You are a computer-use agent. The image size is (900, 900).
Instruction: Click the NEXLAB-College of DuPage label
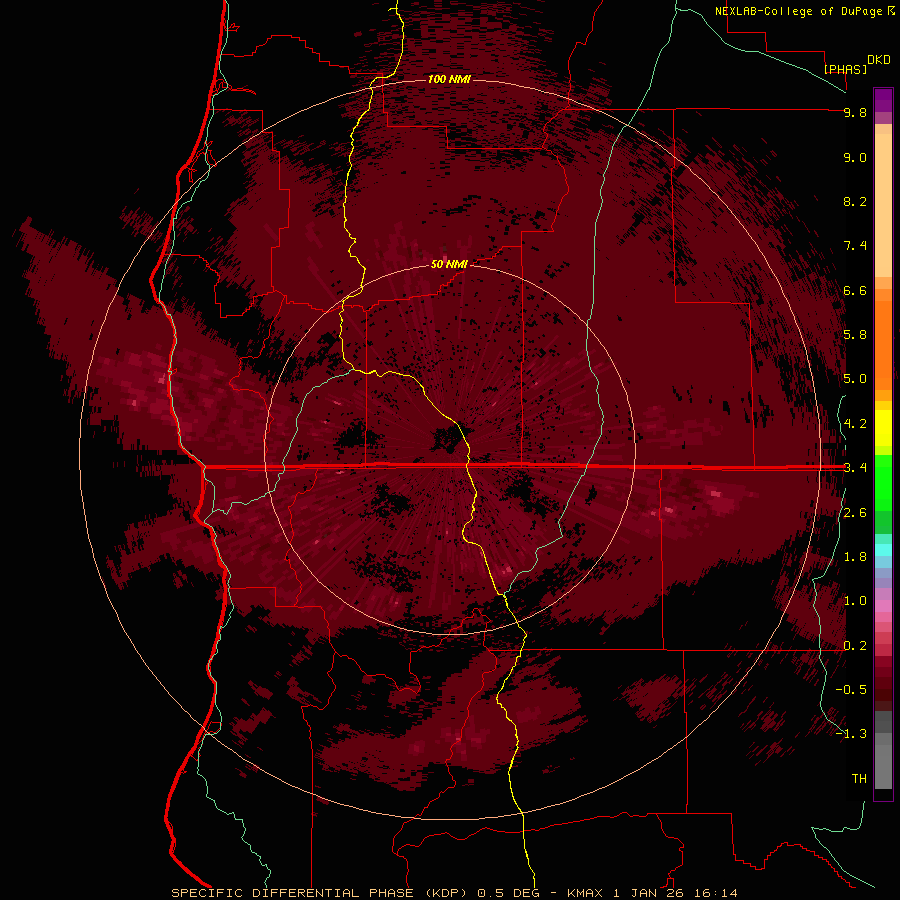[798, 11]
